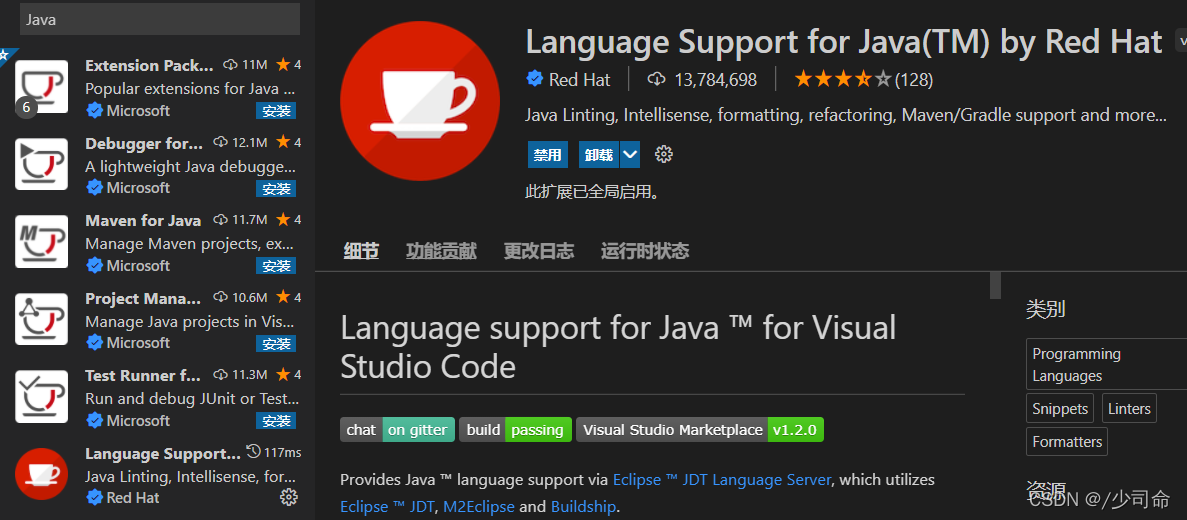Expand the 卸载 dropdown arrow
Viewport: 1187px width, 520px height.
click(630, 155)
